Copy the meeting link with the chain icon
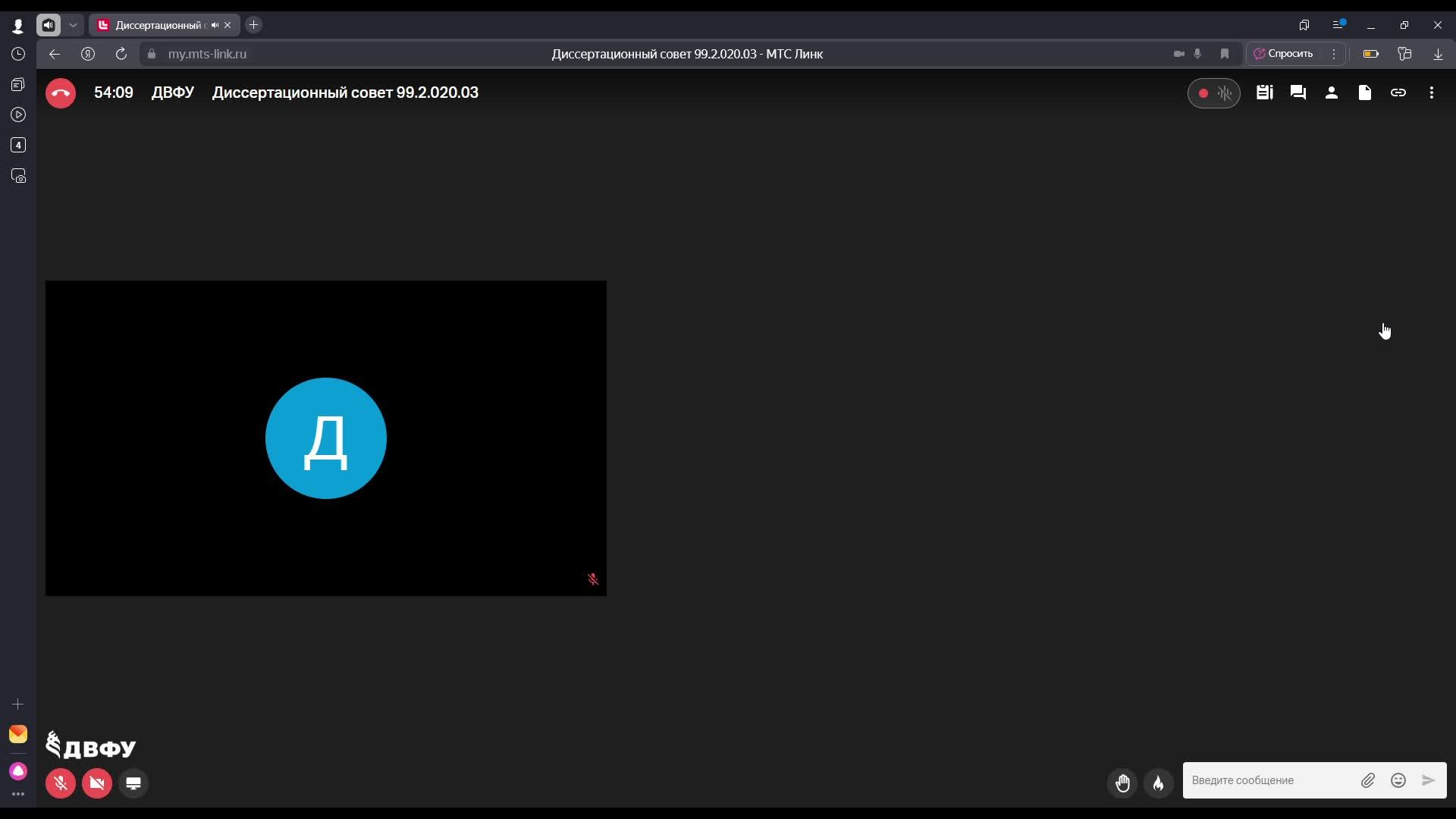The width and height of the screenshot is (1456, 819). click(1398, 93)
